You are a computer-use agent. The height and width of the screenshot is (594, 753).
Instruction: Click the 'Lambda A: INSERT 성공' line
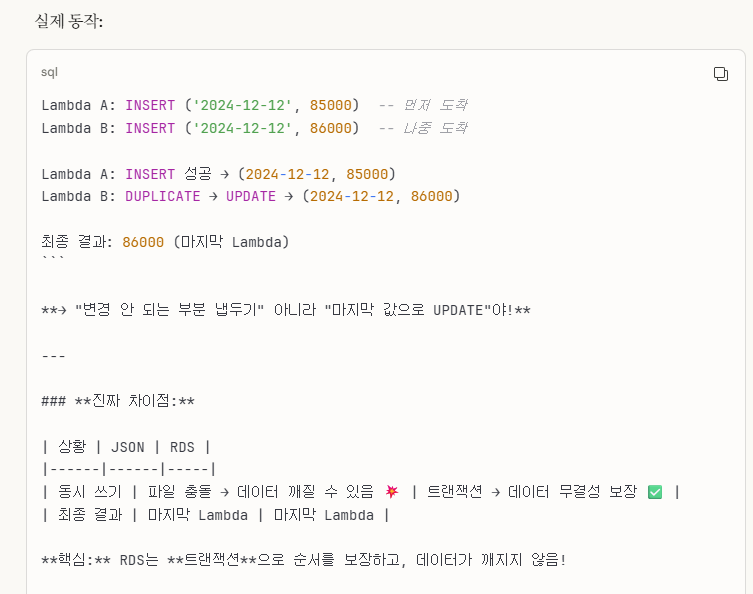219,174
